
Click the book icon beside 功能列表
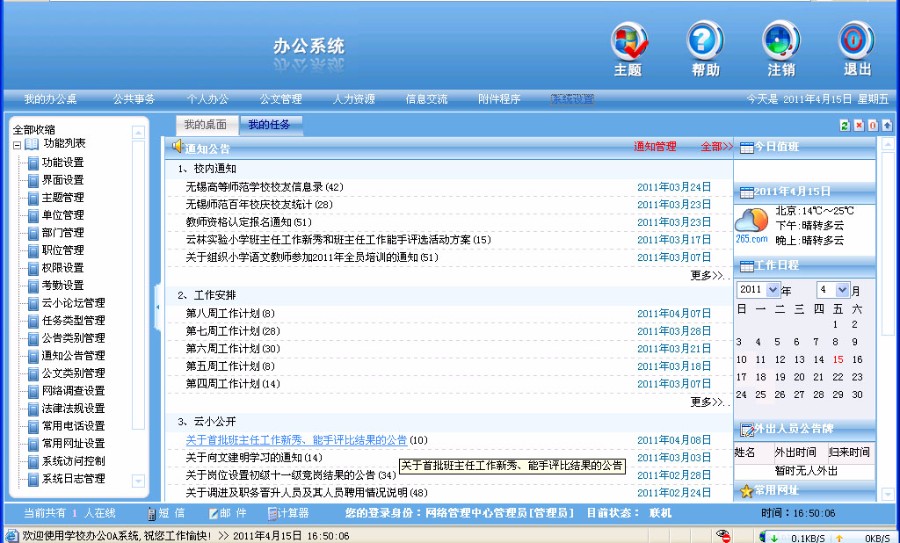(32, 144)
